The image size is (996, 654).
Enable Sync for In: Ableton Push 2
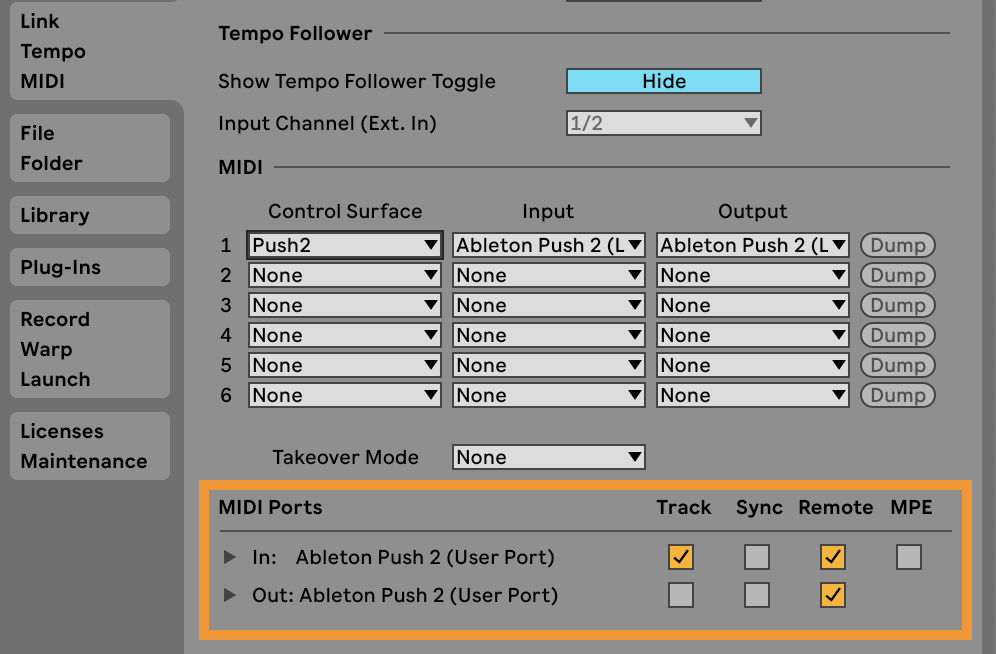tap(757, 557)
